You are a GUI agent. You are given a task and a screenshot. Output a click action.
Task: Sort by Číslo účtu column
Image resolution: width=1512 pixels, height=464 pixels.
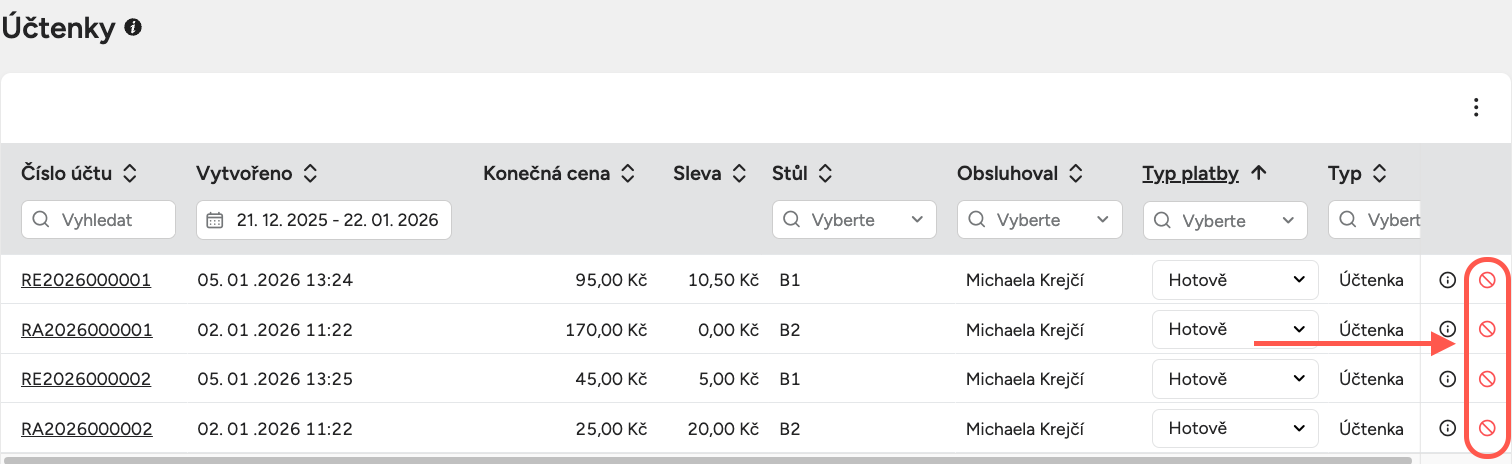[130, 174]
